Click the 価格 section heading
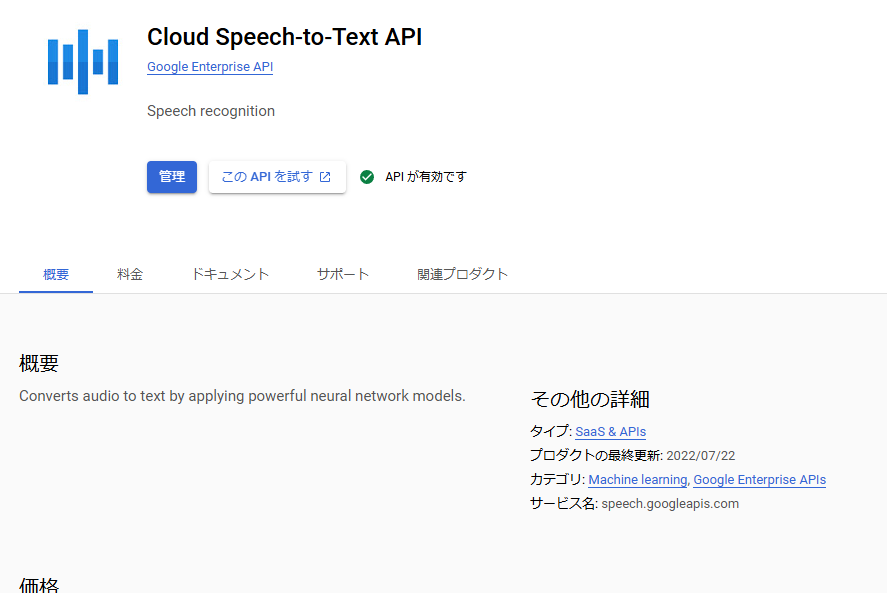Screen dimensions: 887x593 click(x=39, y=584)
